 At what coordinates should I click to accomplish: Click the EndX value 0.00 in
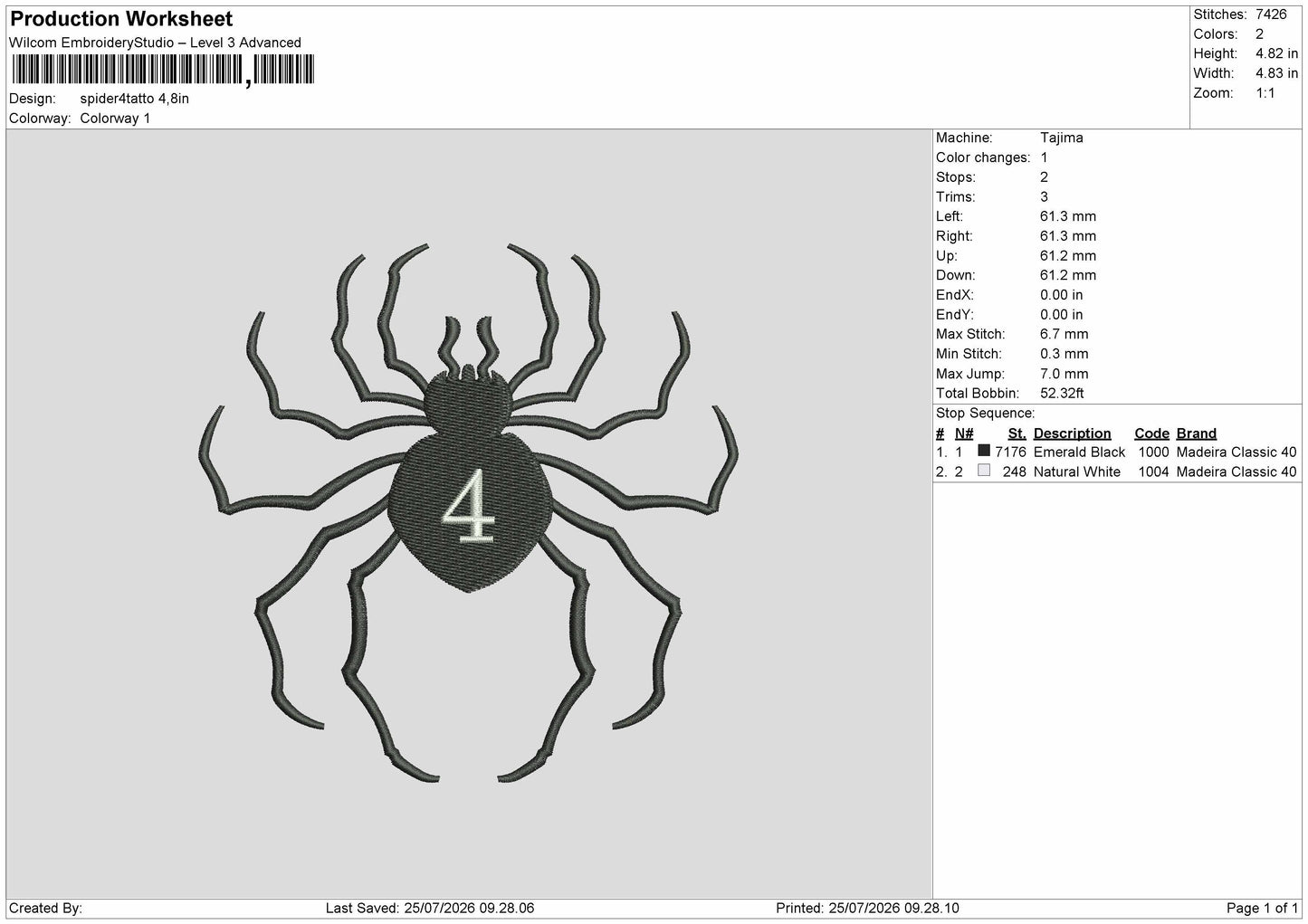(x=1061, y=295)
